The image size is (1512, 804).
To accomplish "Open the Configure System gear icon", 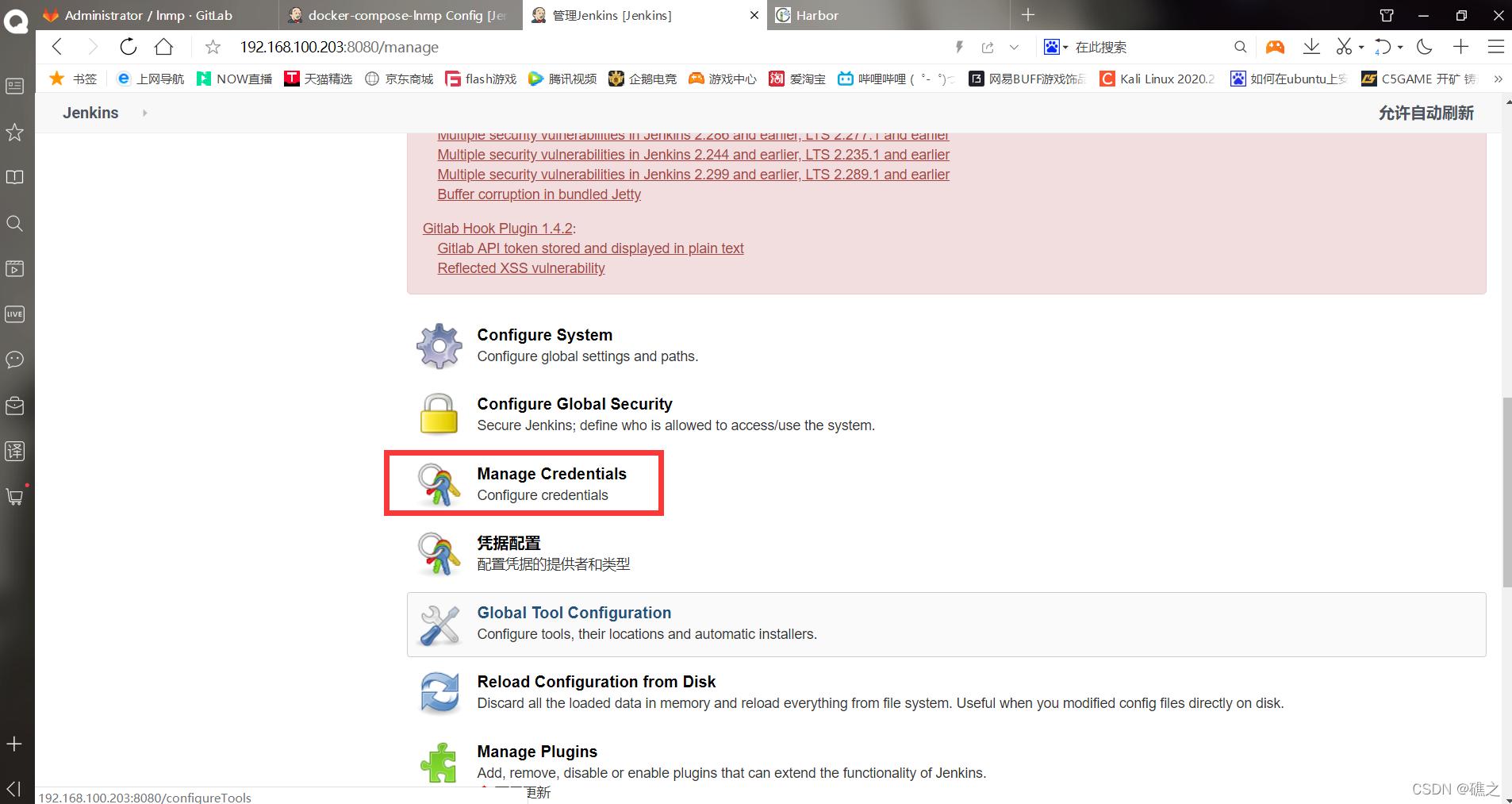I will click(x=439, y=345).
